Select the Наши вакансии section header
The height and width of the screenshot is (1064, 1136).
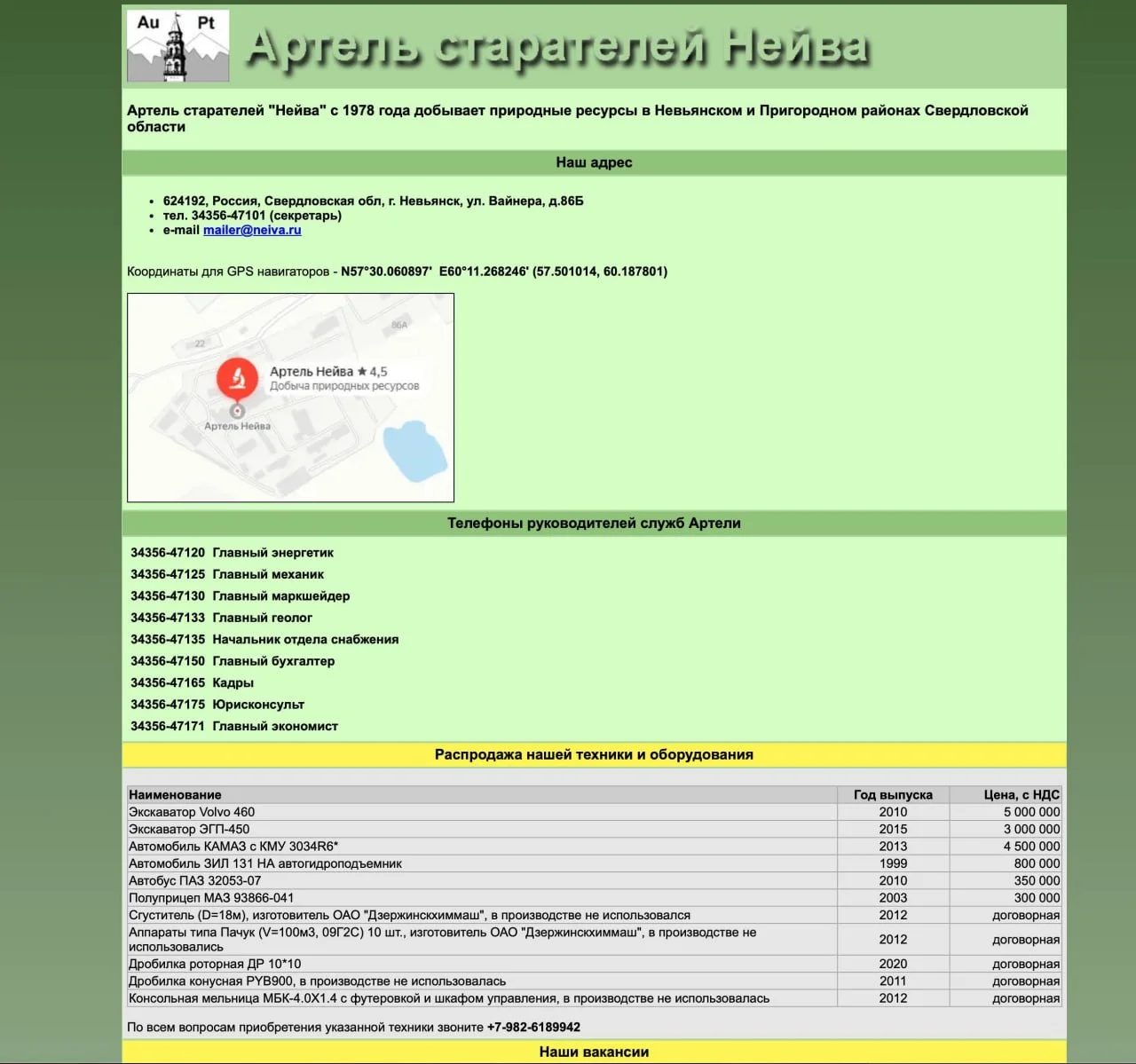594,1052
